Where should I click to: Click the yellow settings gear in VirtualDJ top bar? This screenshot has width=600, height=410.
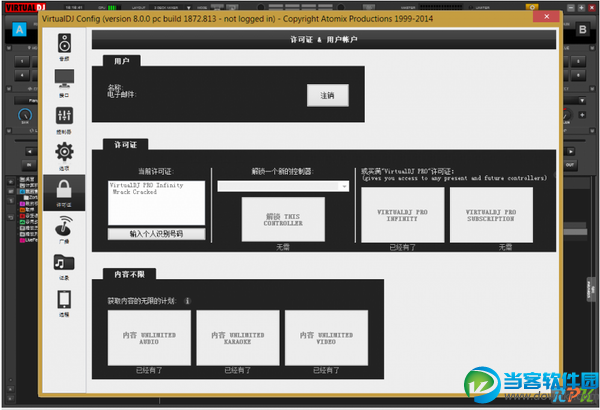[532, 7]
